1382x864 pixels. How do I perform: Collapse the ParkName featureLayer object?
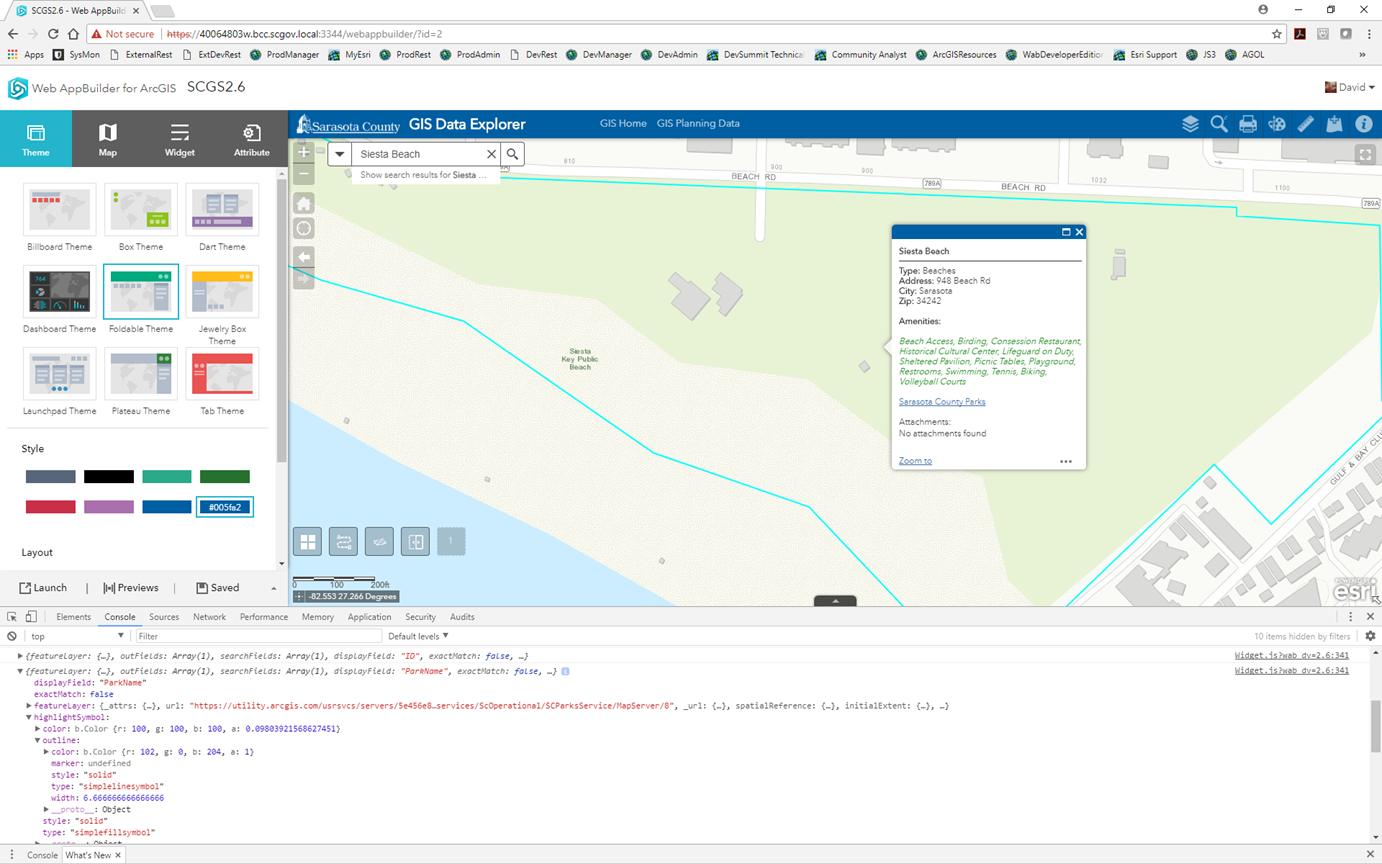[x=22, y=671]
